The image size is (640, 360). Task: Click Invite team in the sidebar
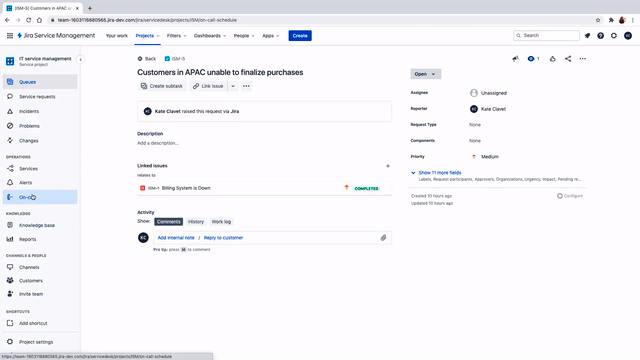pos(40,294)
